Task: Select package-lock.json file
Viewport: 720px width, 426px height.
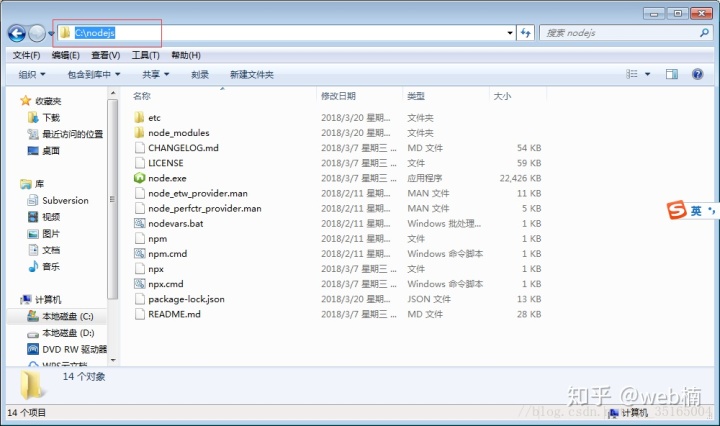Action: (x=186, y=299)
